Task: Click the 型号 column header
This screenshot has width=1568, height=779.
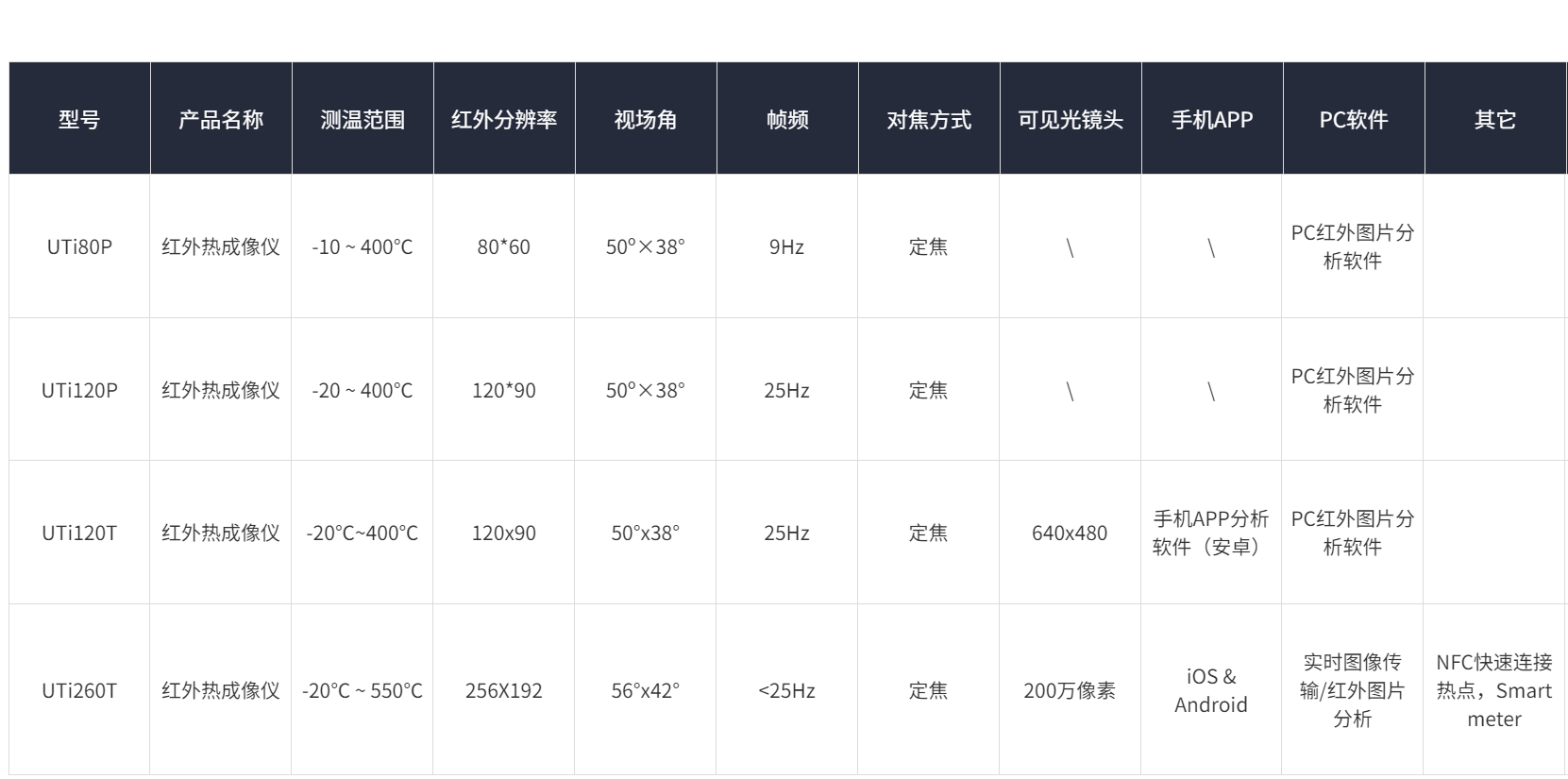Action: (x=79, y=120)
